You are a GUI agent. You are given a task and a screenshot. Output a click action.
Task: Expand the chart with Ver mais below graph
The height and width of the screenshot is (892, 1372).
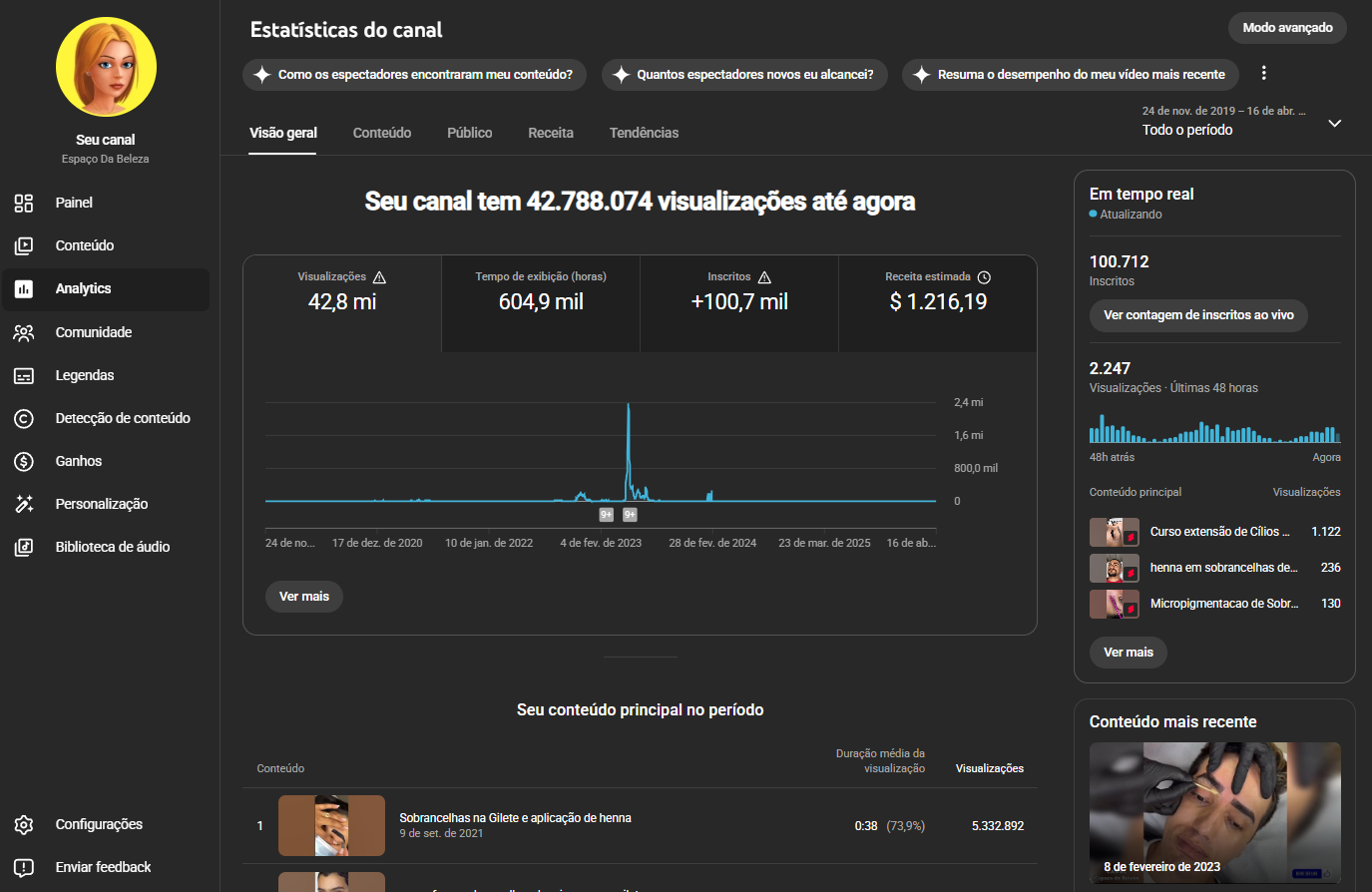(303, 597)
